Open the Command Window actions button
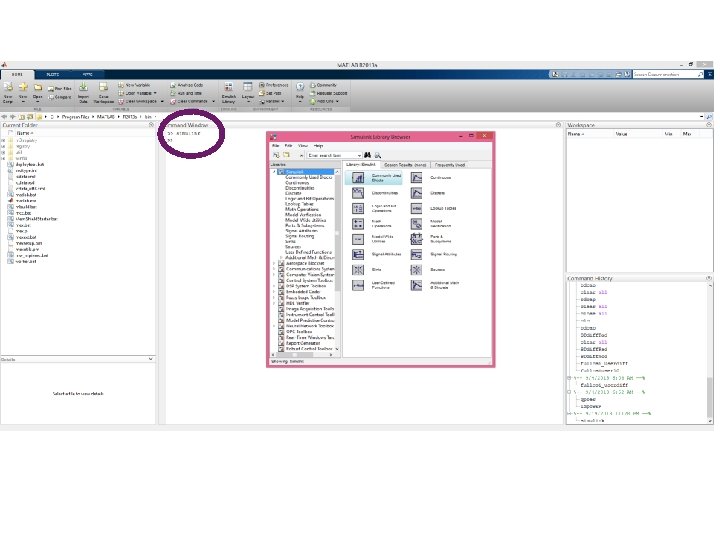 (x=558, y=125)
